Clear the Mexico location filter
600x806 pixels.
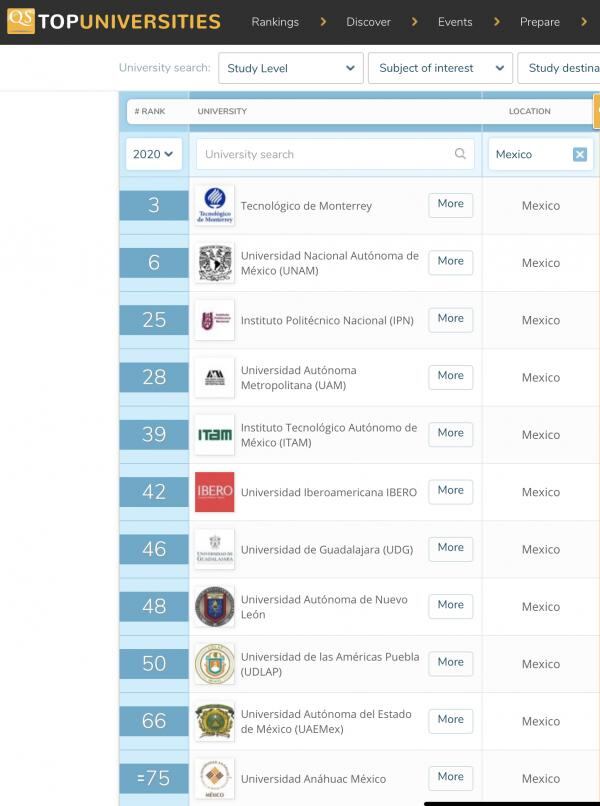click(579, 154)
